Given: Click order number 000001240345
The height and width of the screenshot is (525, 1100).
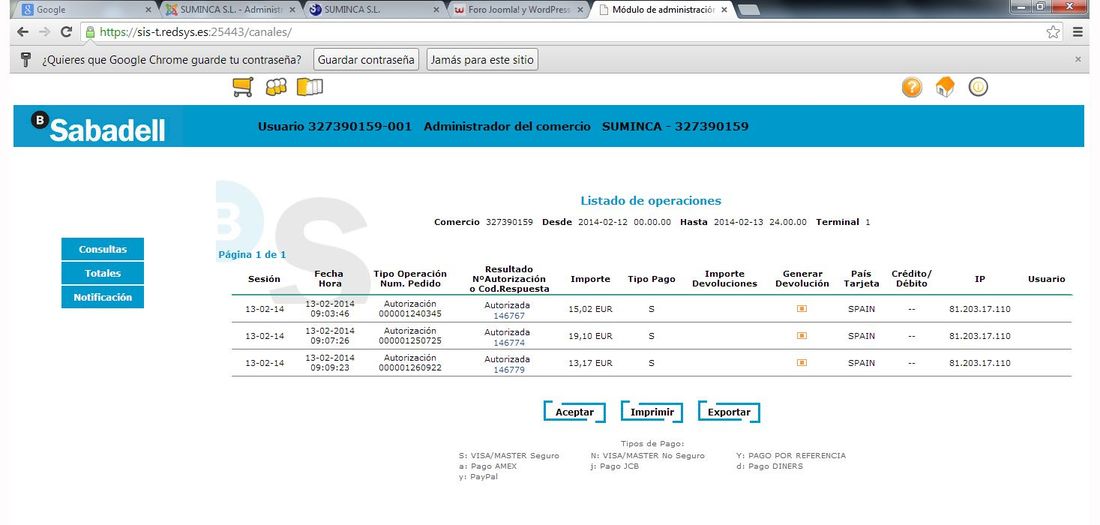Looking at the screenshot, I should 410,314.
